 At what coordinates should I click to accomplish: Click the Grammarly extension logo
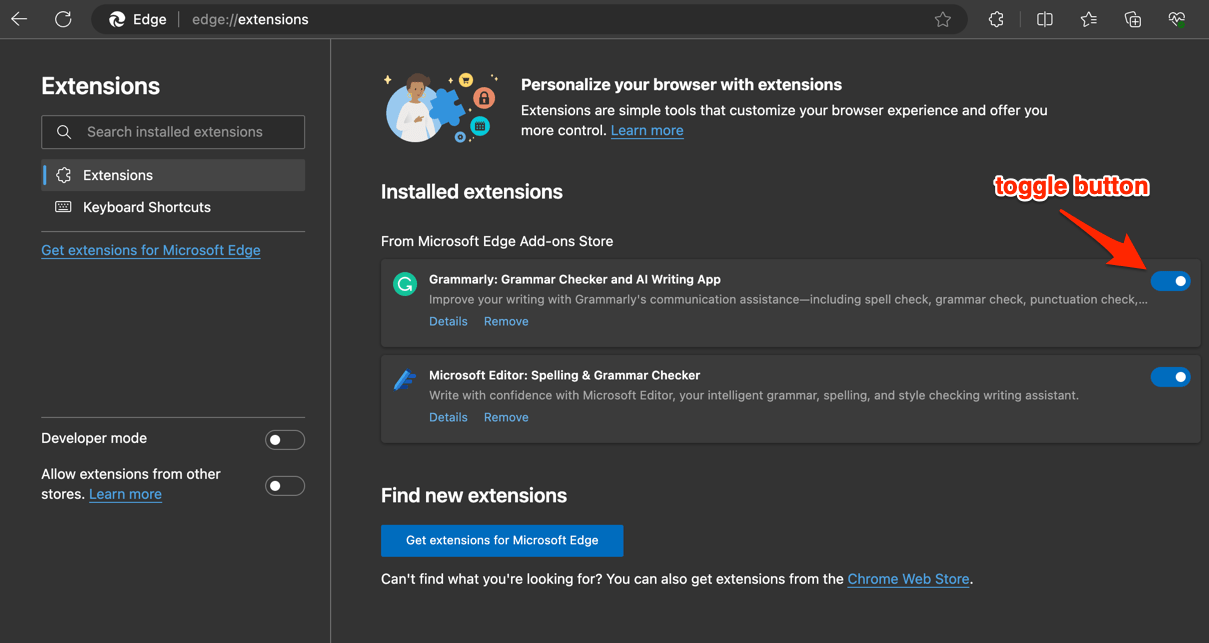click(405, 284)
